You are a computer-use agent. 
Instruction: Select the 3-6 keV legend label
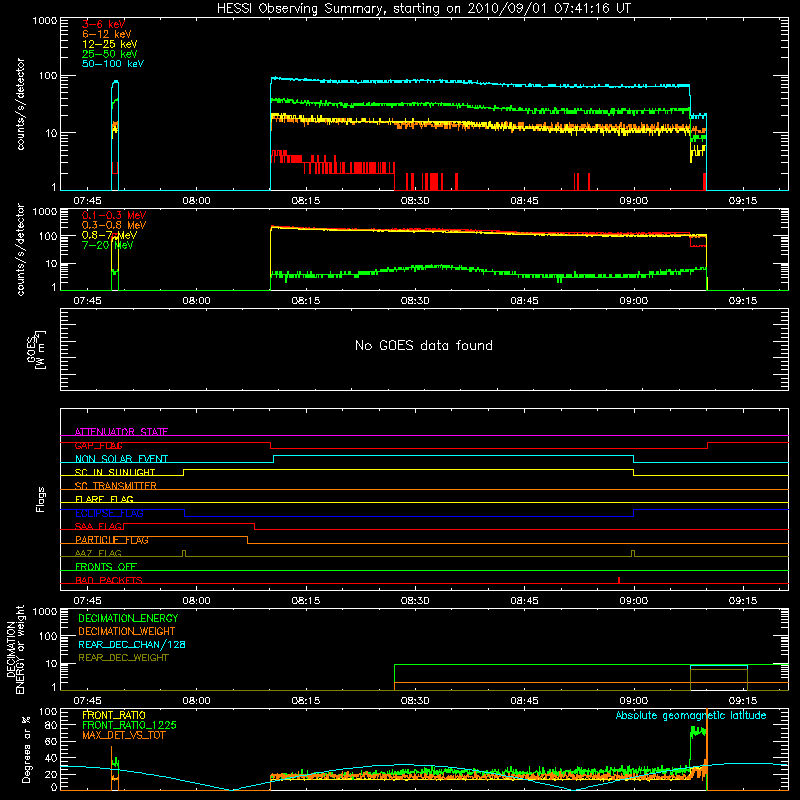[103, 24]
